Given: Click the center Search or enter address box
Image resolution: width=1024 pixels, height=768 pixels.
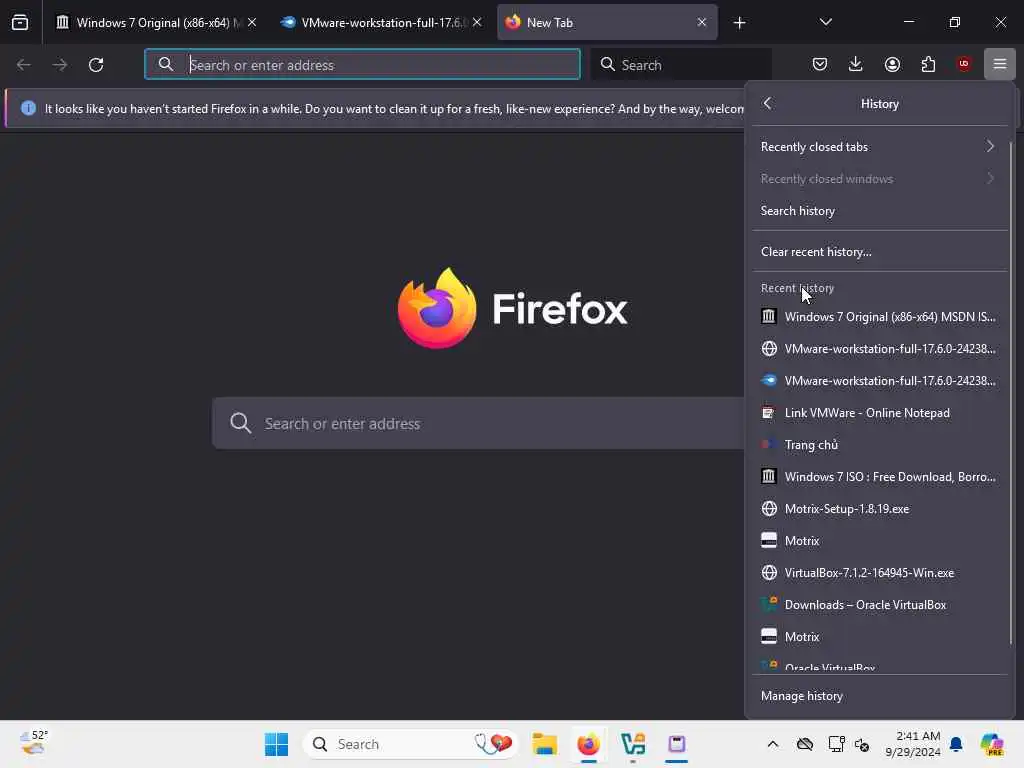Looking at the screenshot, I should (x=478, y=423).
